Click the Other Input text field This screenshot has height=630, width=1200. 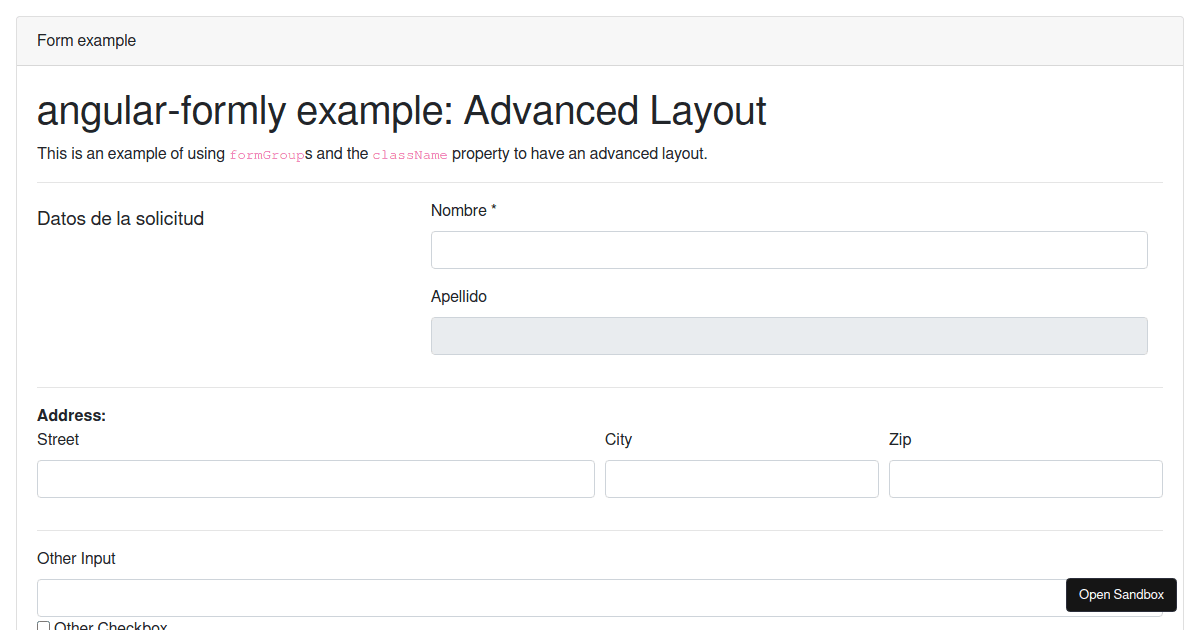click(600, 598)
